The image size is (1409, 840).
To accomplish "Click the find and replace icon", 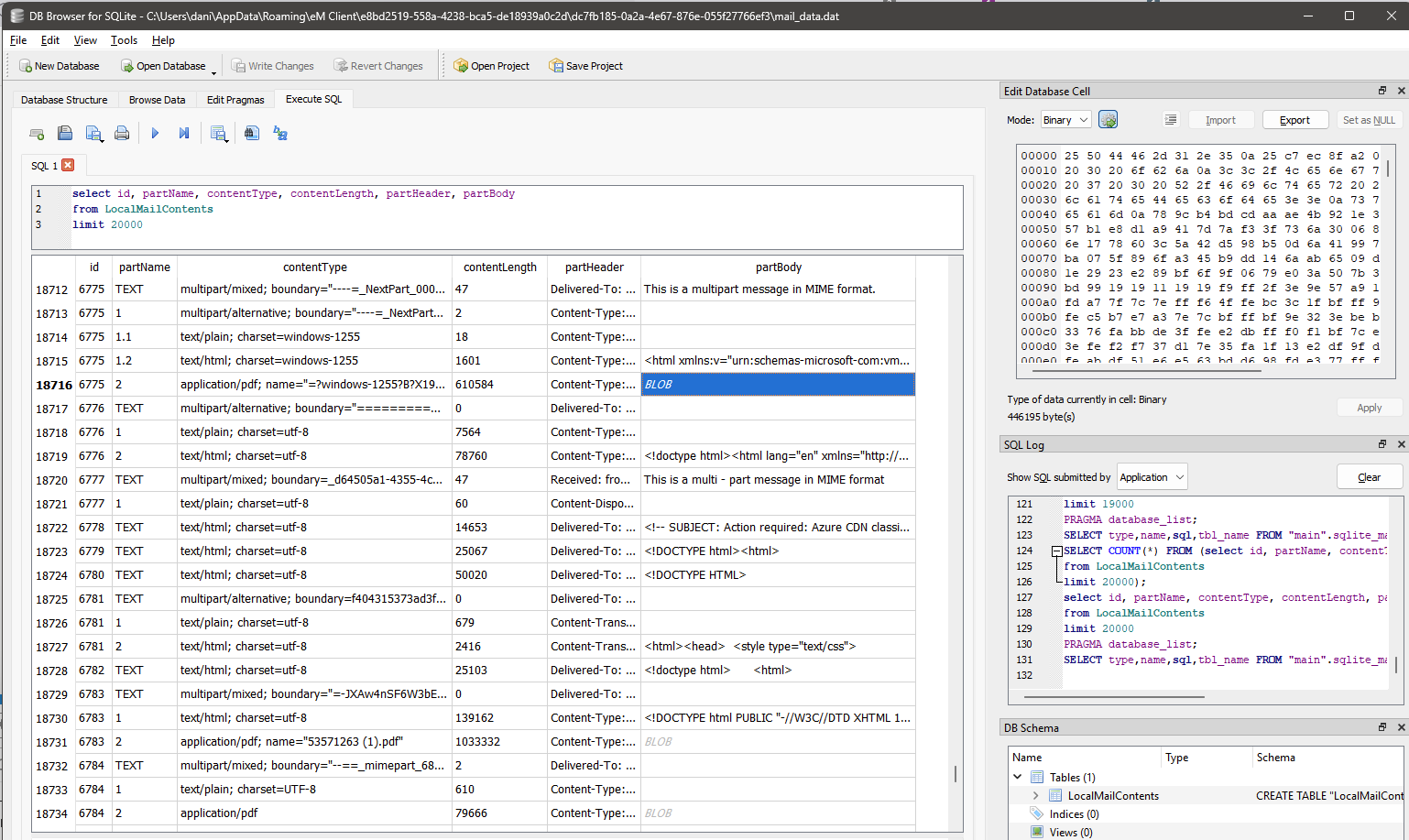I will pos(280,134).
